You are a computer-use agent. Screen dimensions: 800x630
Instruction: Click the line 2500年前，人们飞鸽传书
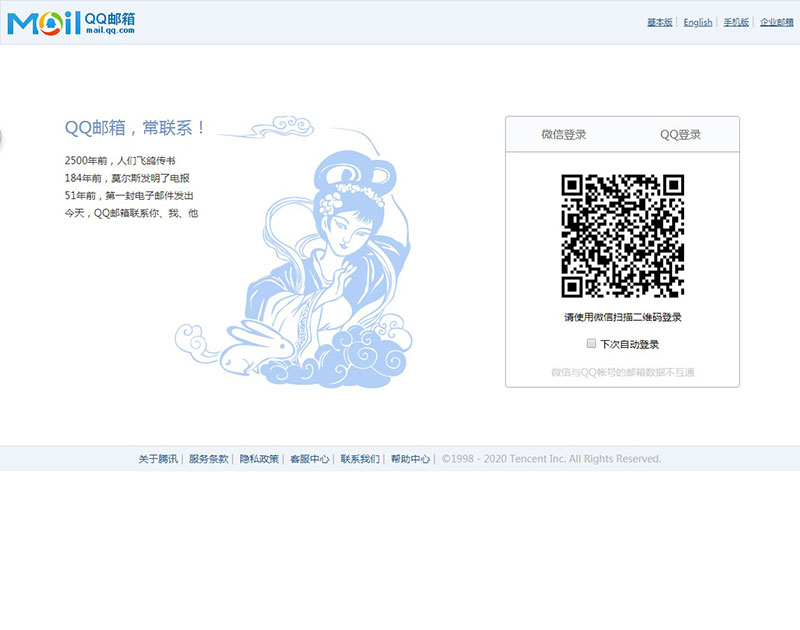point(120,161)
